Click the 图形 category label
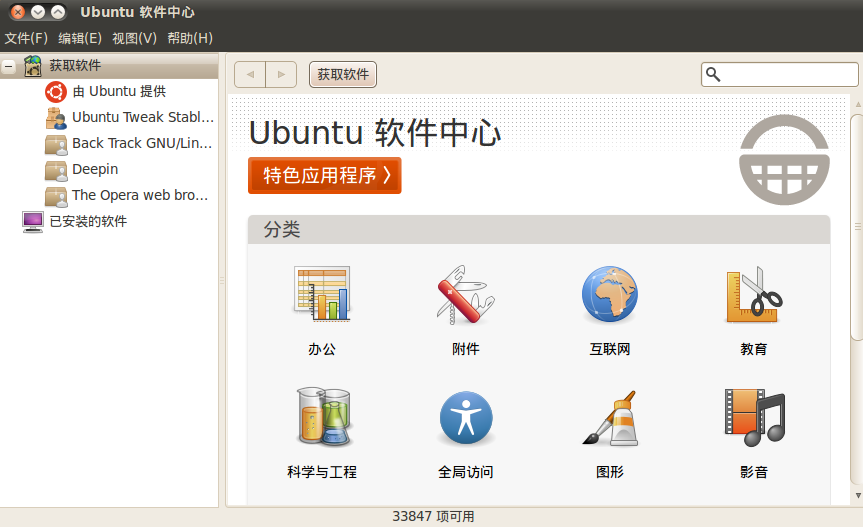The height and width of the screenshot is (527, 863). [610, 472]
